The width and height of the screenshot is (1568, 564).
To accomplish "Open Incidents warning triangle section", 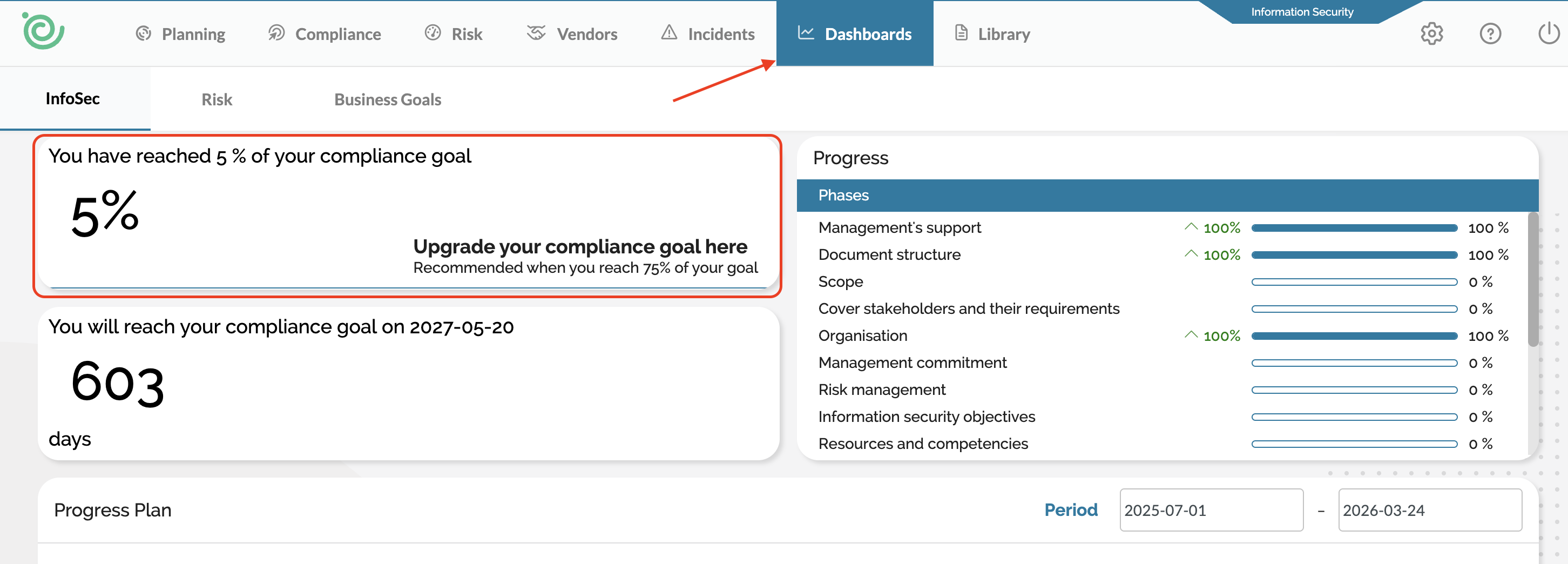I will pyautogui.click(x=669, y=33).
